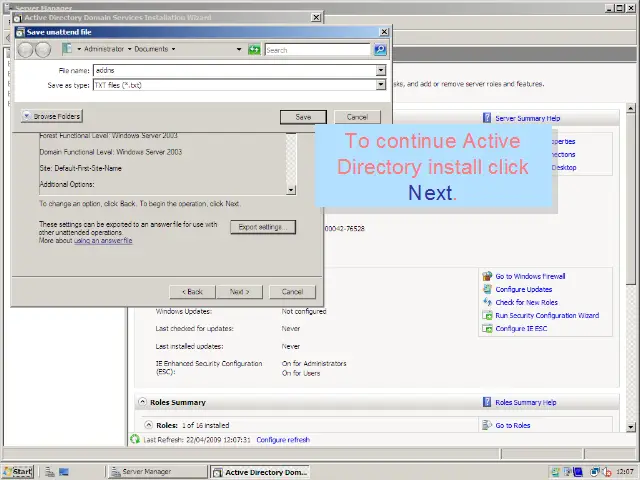Click Next in the Active Directory wizard

240,292
